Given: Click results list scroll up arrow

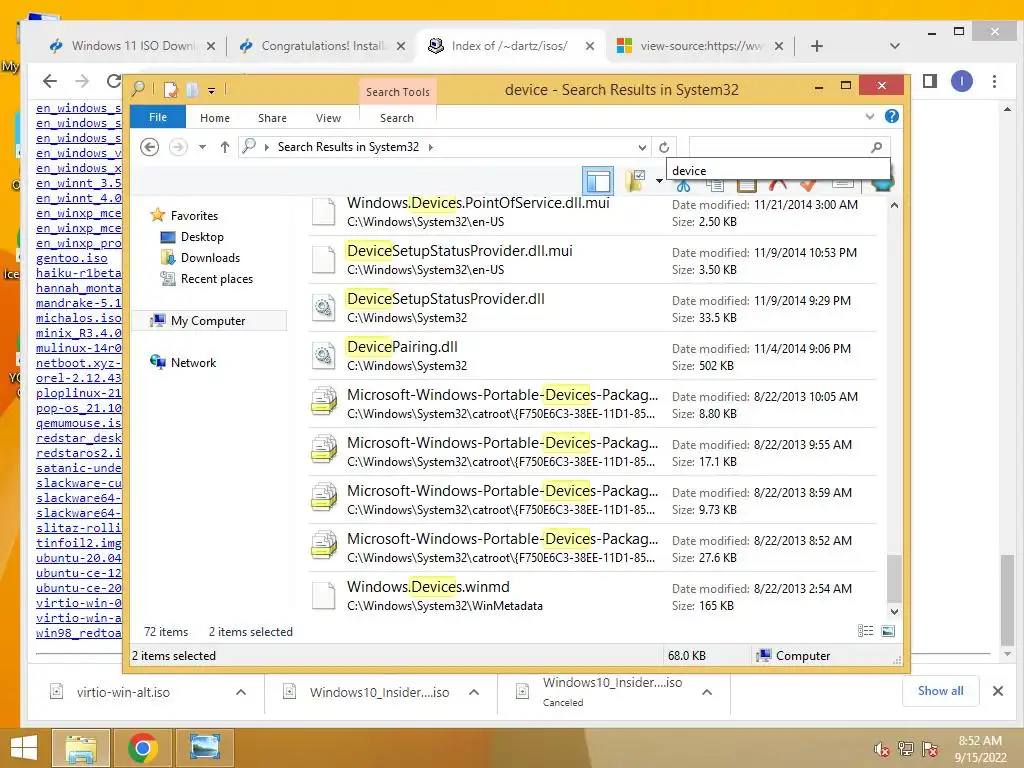Looking at the screenshot, I should click(x=895, y=205).
